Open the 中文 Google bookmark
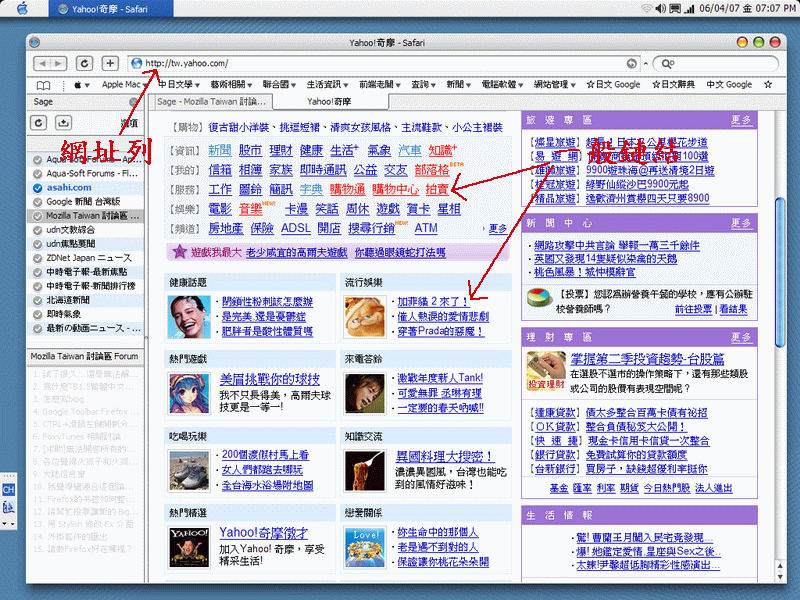This screenshot has width=800, height=600. pyautogui.click(x=729, y=85)
